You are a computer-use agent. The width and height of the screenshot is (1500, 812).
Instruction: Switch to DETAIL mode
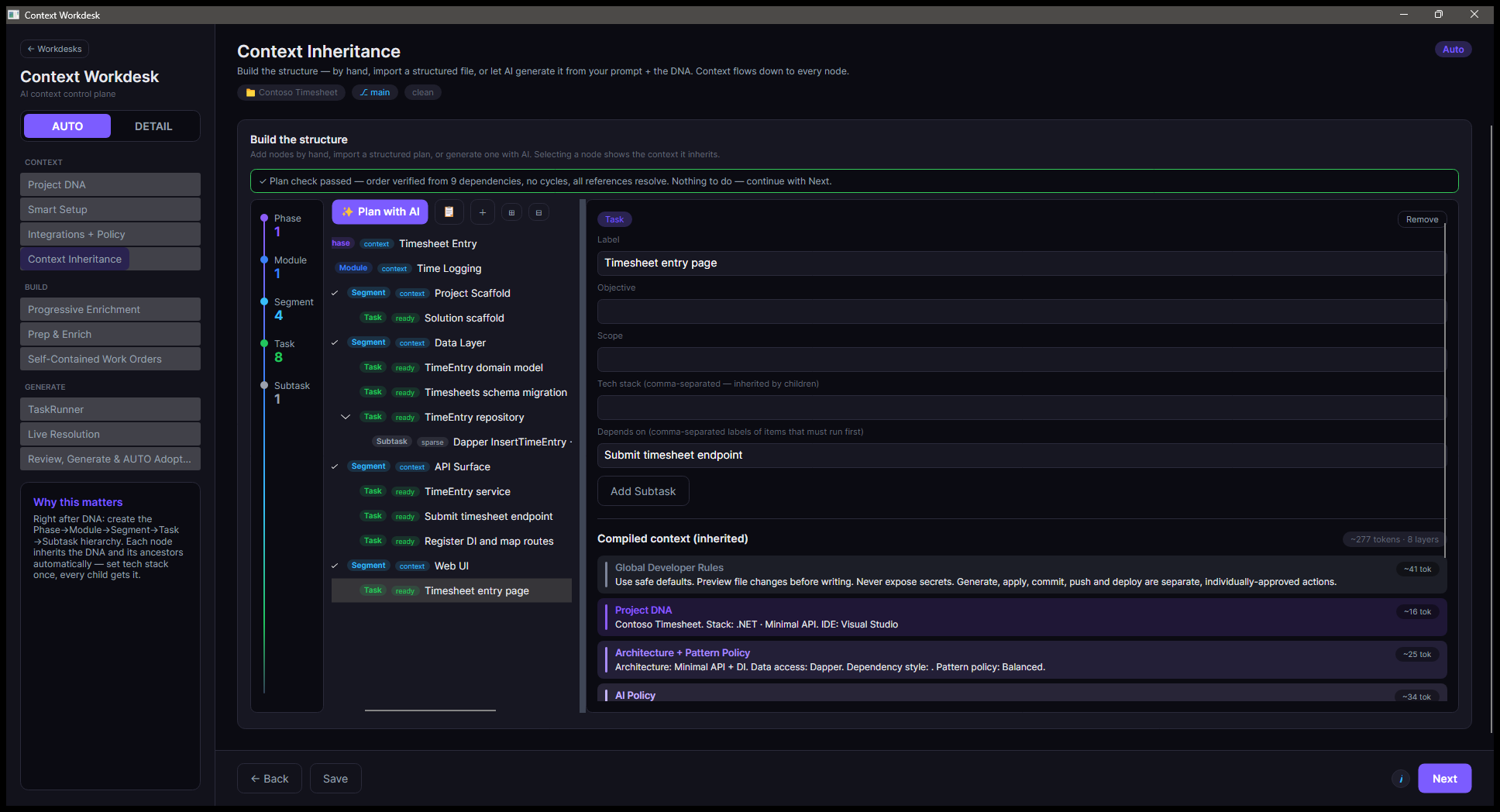click(153, 126)
